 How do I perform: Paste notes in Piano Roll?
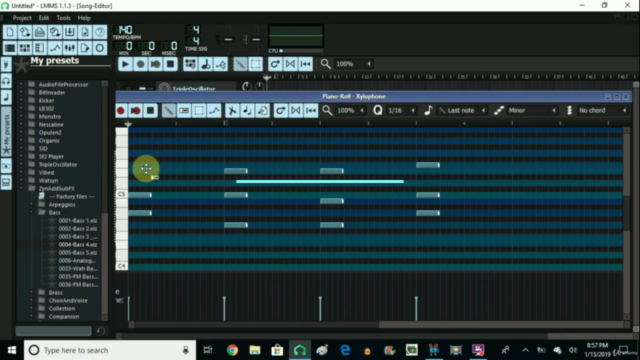pos(263,111)
